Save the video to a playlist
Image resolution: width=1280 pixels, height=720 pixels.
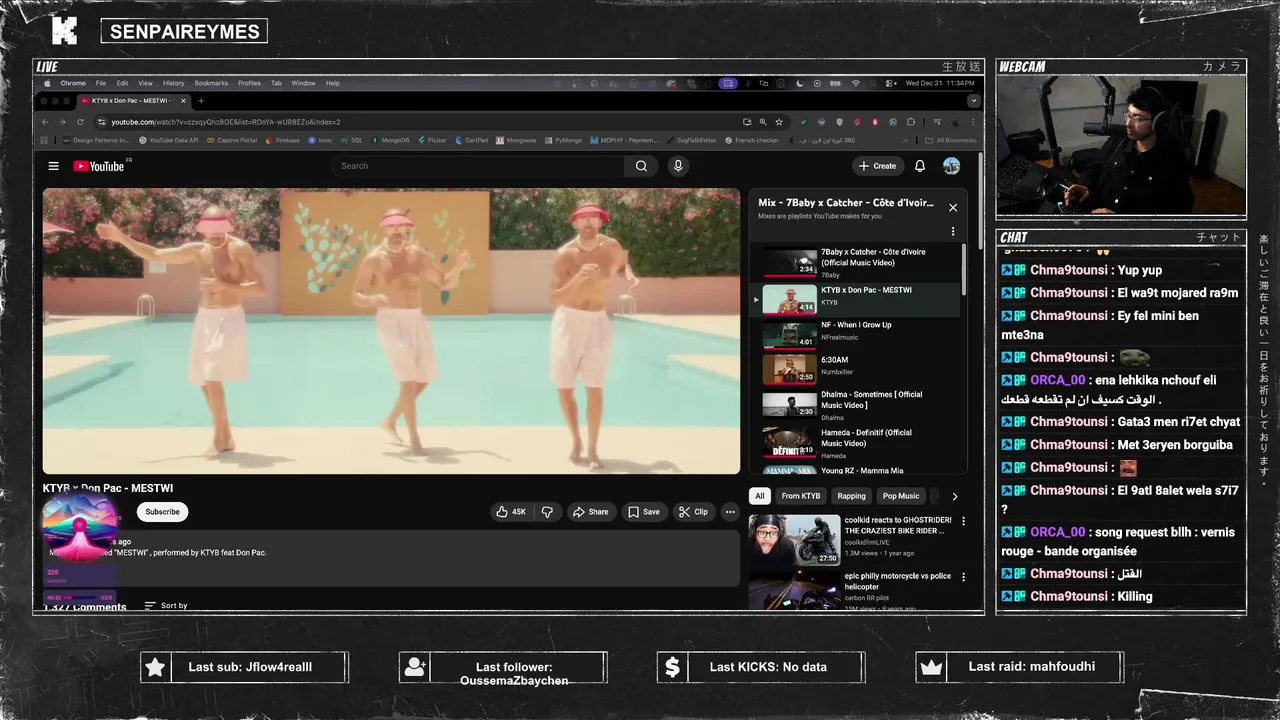644,512
